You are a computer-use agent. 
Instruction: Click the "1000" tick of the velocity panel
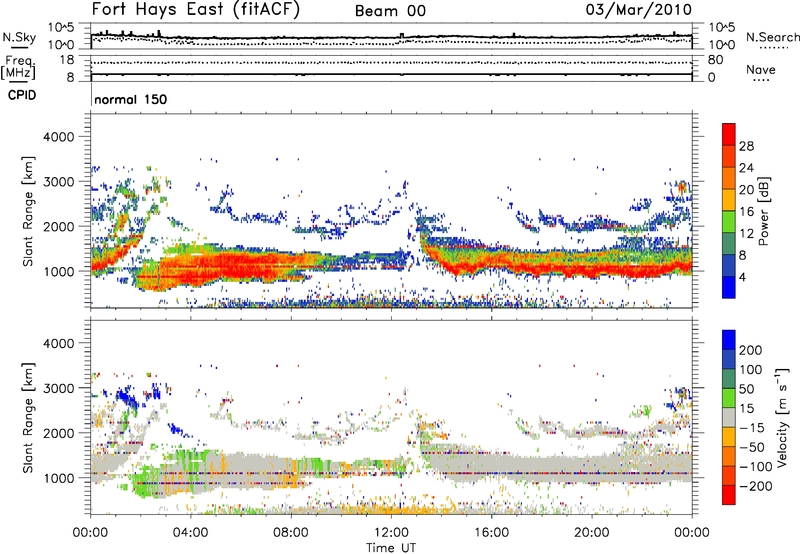[x=59, y=478]
